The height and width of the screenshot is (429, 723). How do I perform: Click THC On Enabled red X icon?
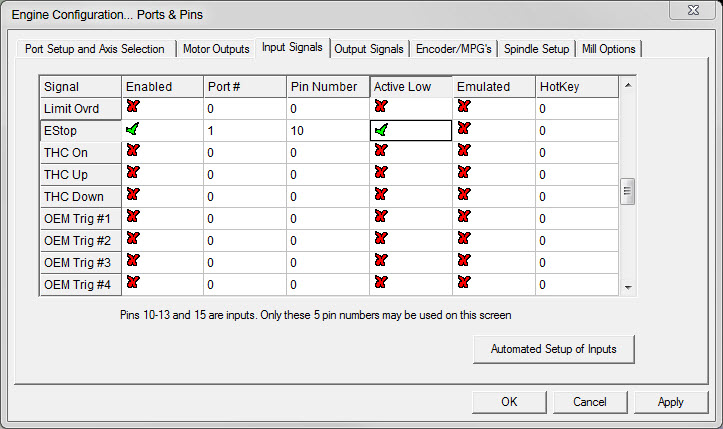tap(132, 150)
